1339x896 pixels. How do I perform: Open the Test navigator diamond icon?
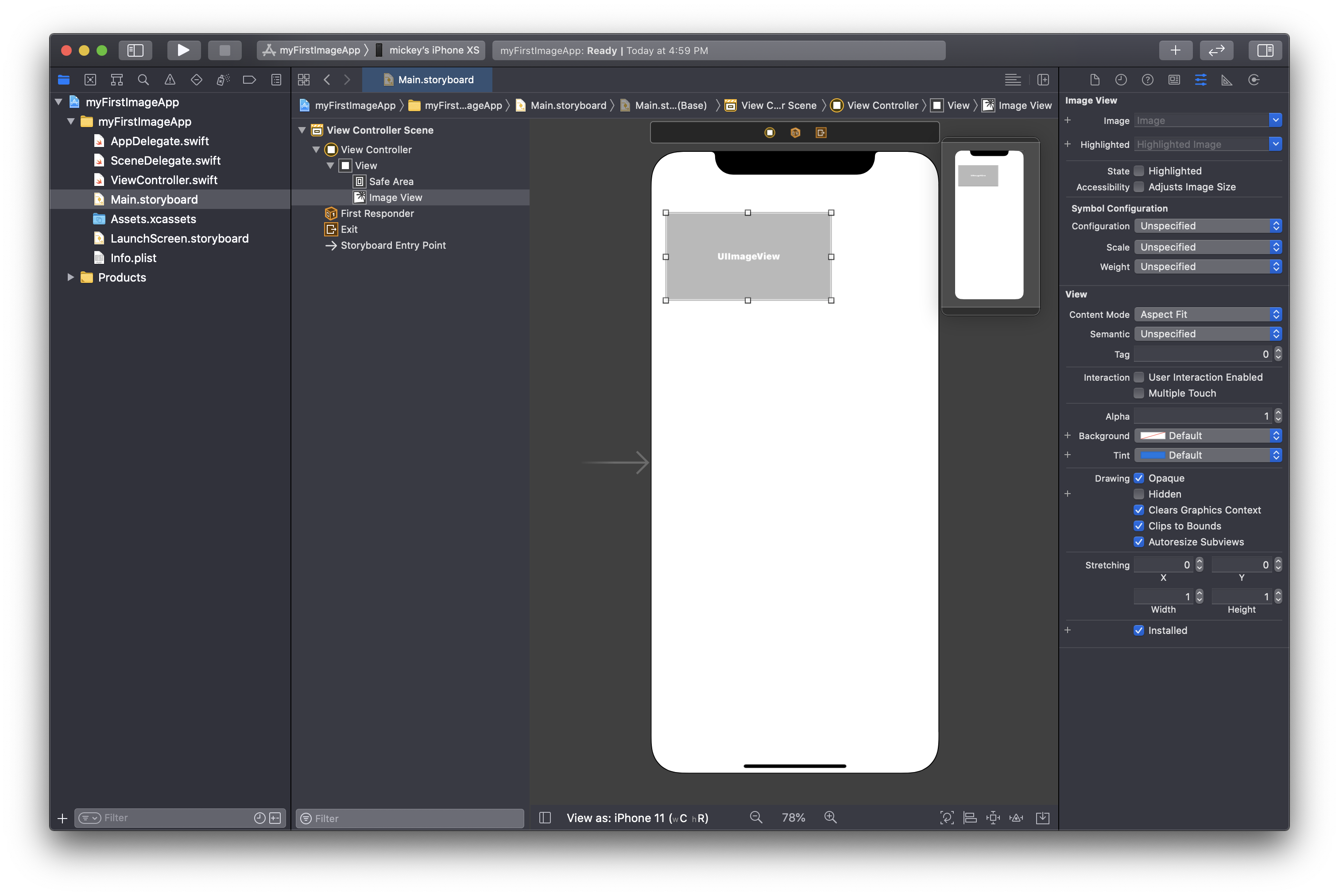[197, 80]
